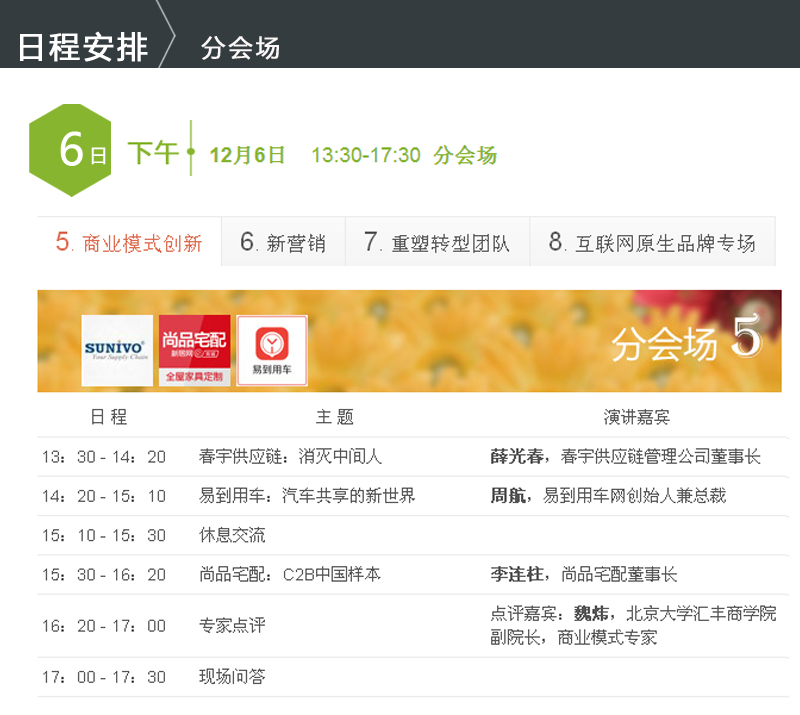Click the topic 尚品宅配：C2B中国样本
Viewport: 800px width, 715px height.
coord(290,575)
